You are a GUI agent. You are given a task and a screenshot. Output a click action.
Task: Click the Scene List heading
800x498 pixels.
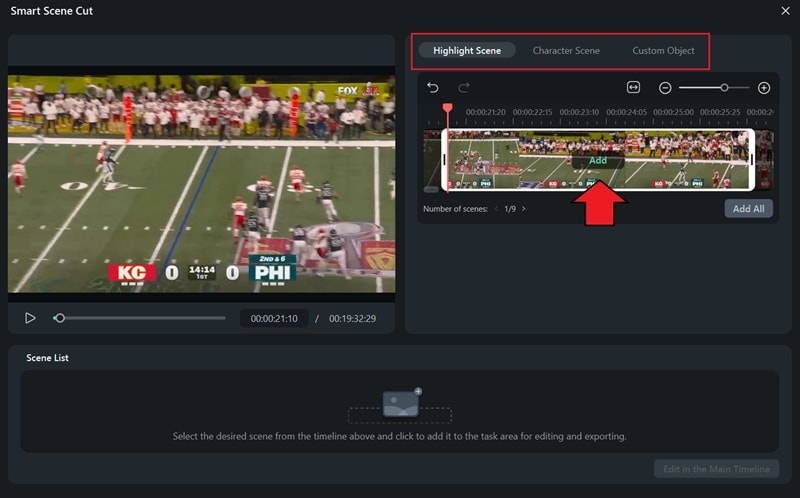pyautogui.click(x=47, y=358)
